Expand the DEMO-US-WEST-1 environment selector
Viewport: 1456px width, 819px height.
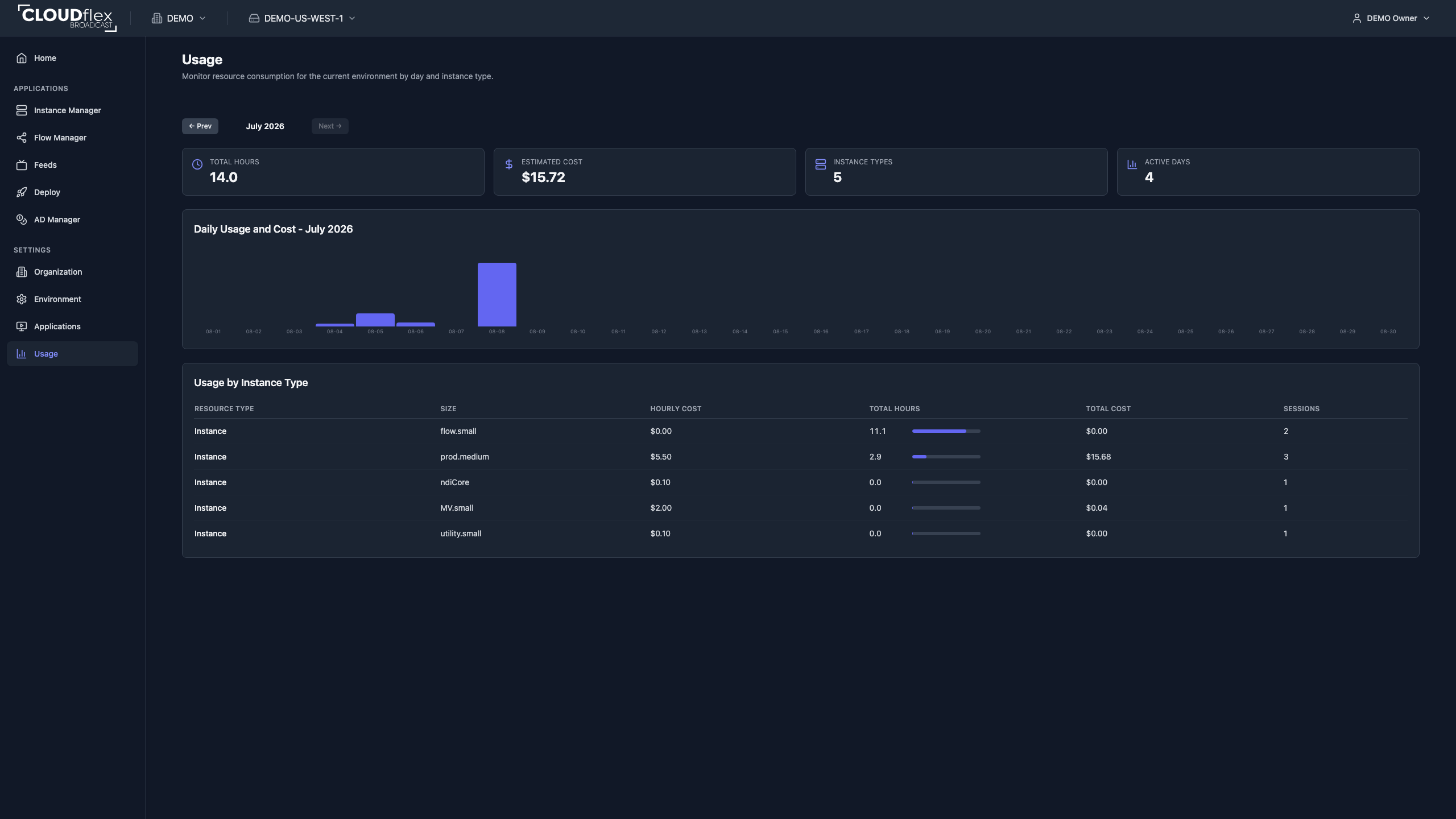[302, 18]
